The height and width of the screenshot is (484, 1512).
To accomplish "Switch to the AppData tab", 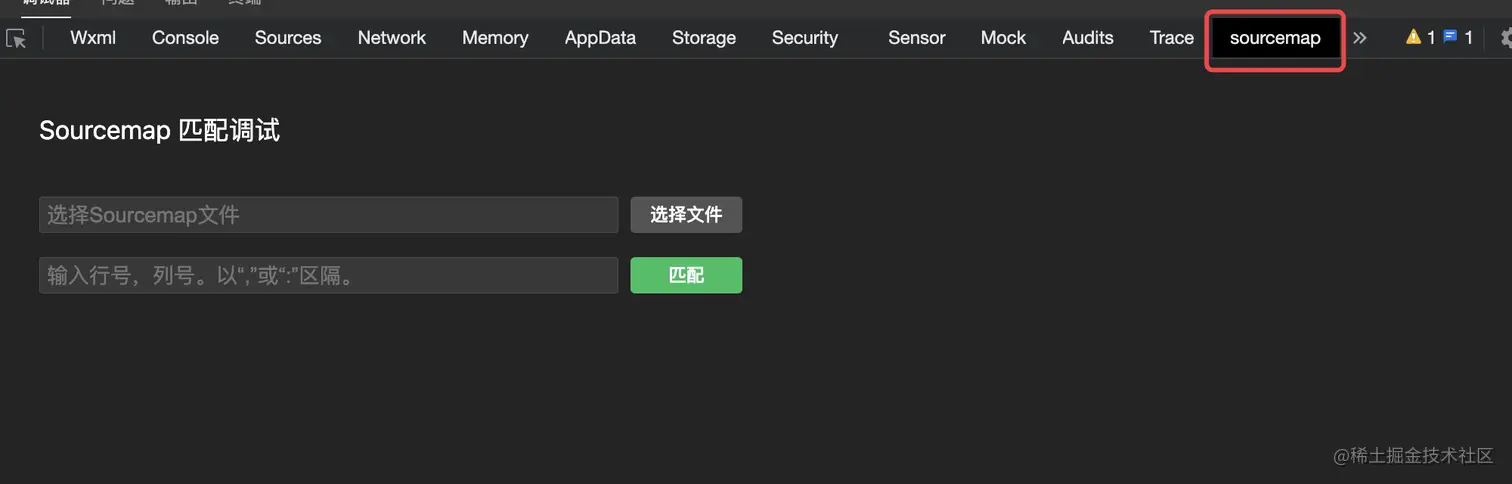I will (600, 38).
